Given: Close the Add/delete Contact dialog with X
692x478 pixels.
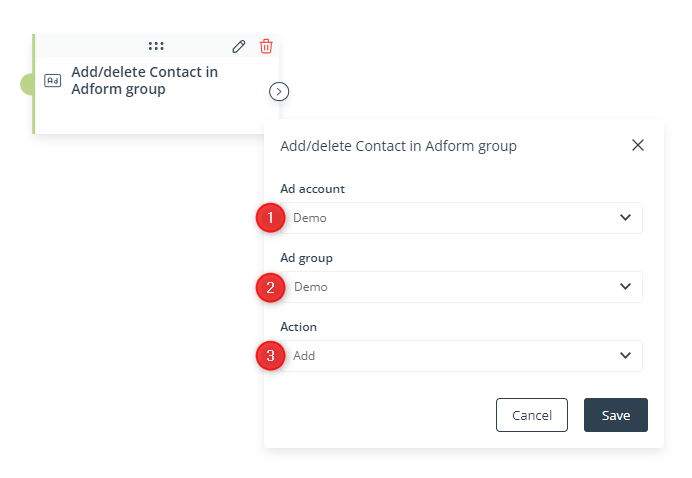Looking at the screenshot, I should [x=638, y=145].
